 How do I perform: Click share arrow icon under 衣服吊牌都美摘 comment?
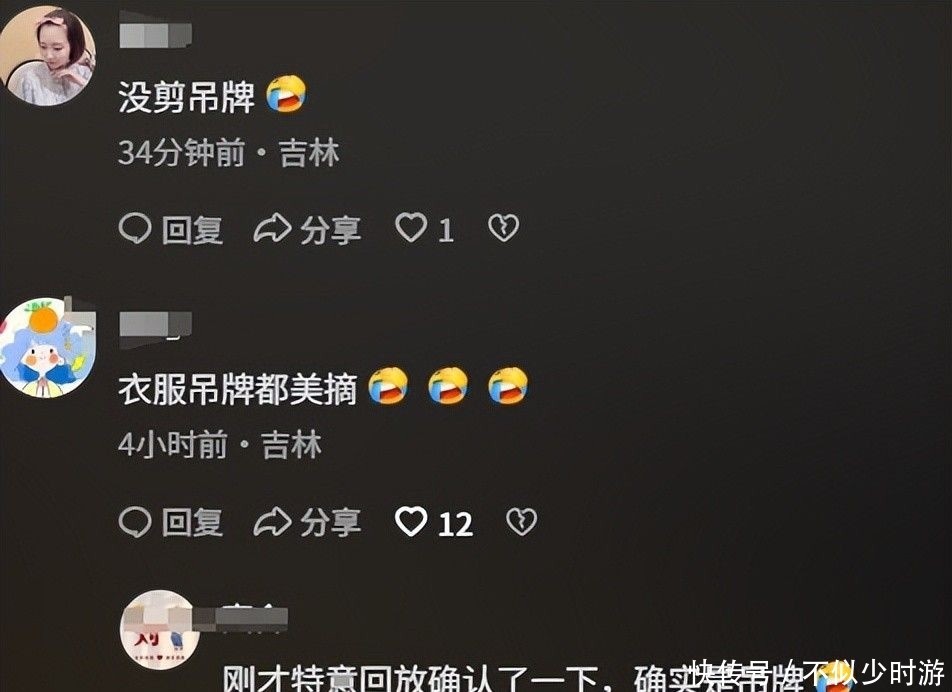click(x=273, y=522)
